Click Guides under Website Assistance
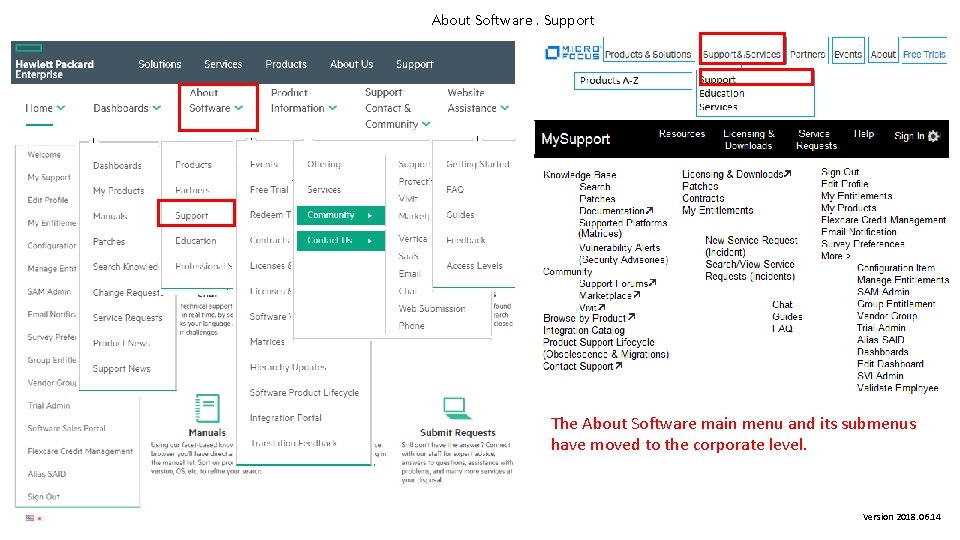This screenshot has width=960, height=540. [x=460, y=215]
